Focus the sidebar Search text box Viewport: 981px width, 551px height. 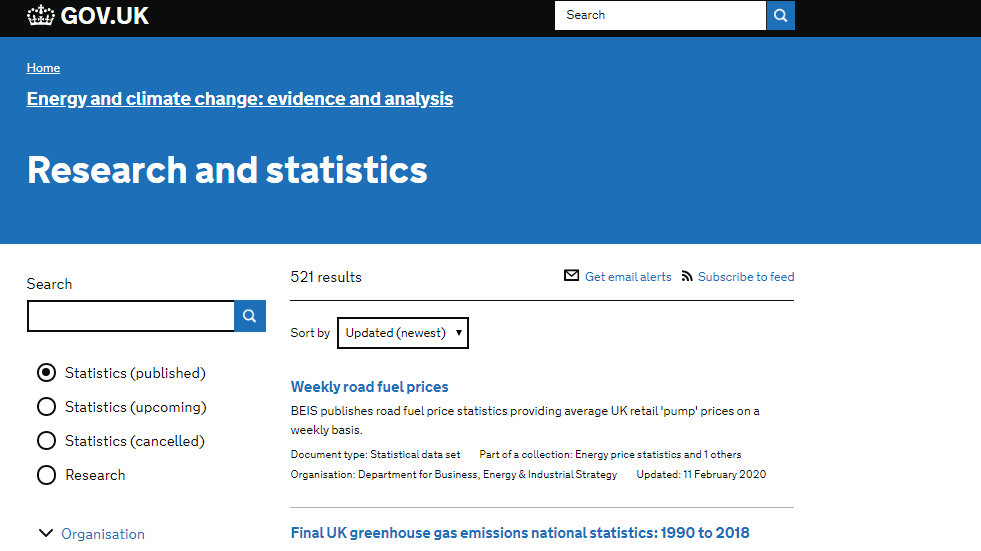point(131,316)
